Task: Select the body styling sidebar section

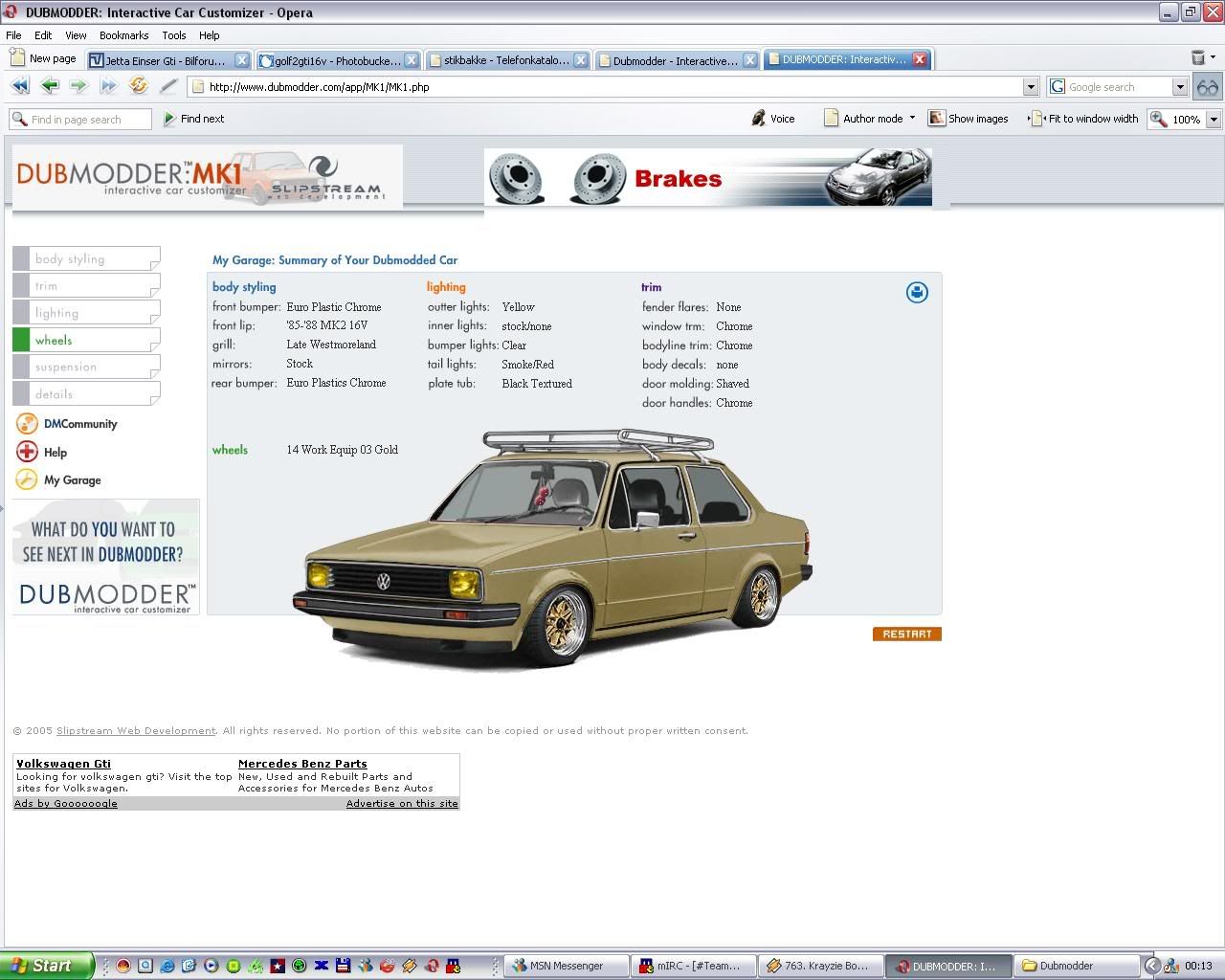Action: (x=86, y=258)
